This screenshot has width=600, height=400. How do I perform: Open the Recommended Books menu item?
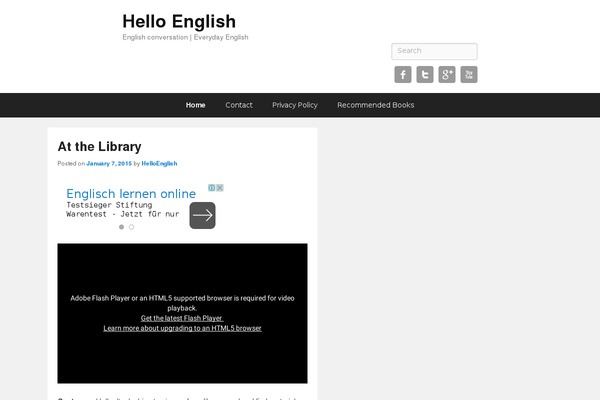click(376, 105)
